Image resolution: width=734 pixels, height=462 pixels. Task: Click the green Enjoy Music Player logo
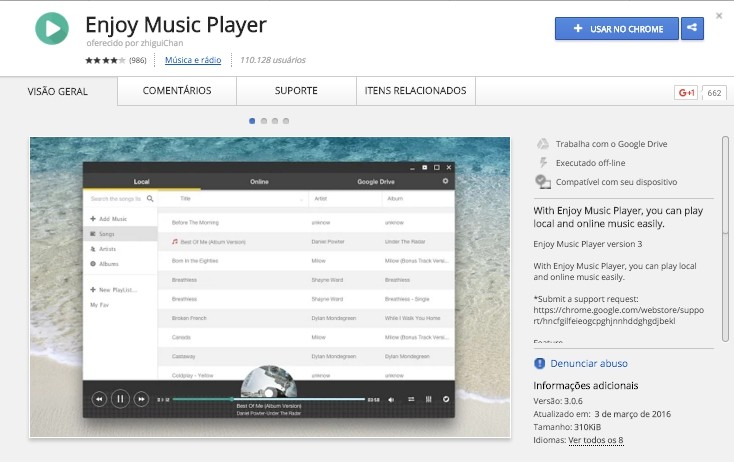pos(51,27)
